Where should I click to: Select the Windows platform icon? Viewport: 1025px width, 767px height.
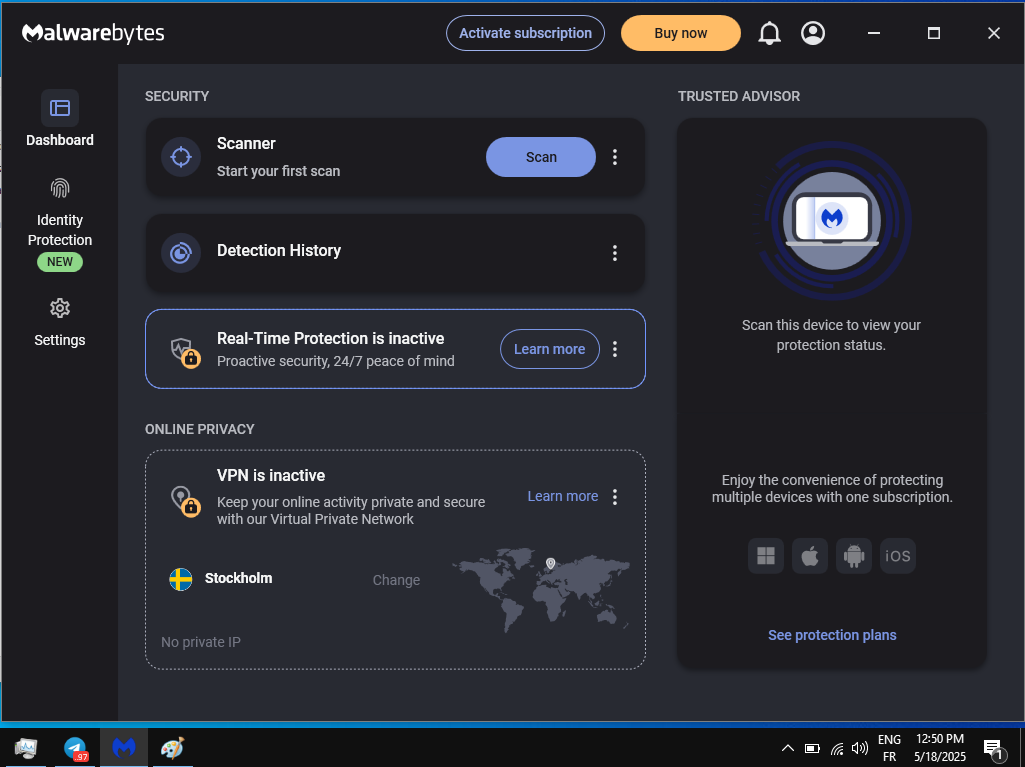click(x=765, y=556)
